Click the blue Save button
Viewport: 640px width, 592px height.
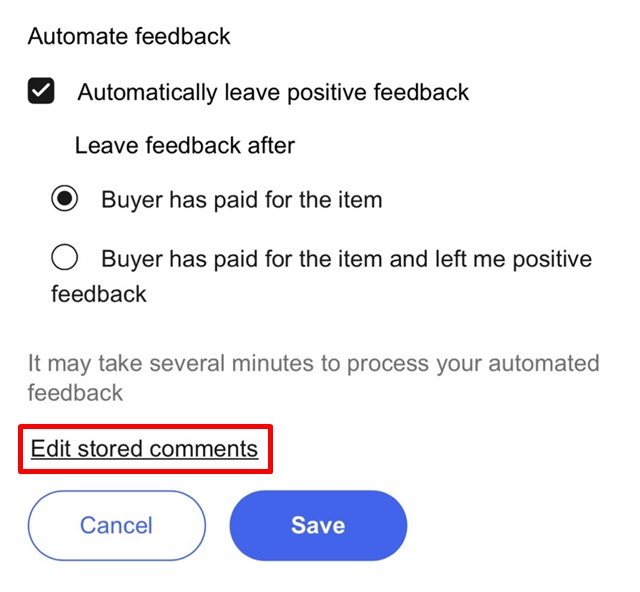[x=318, y=525]
